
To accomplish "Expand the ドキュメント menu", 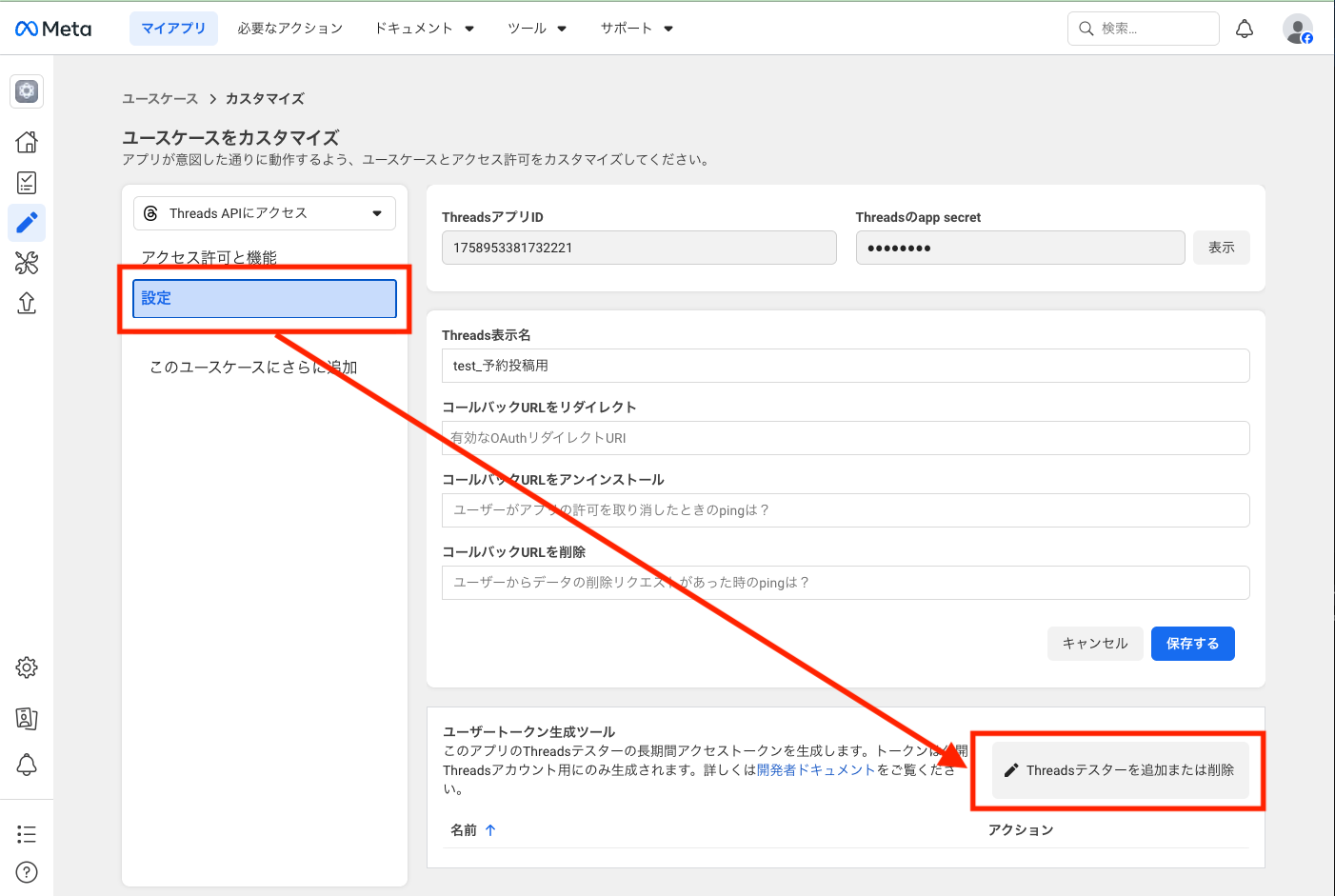I will pos(424,29).
